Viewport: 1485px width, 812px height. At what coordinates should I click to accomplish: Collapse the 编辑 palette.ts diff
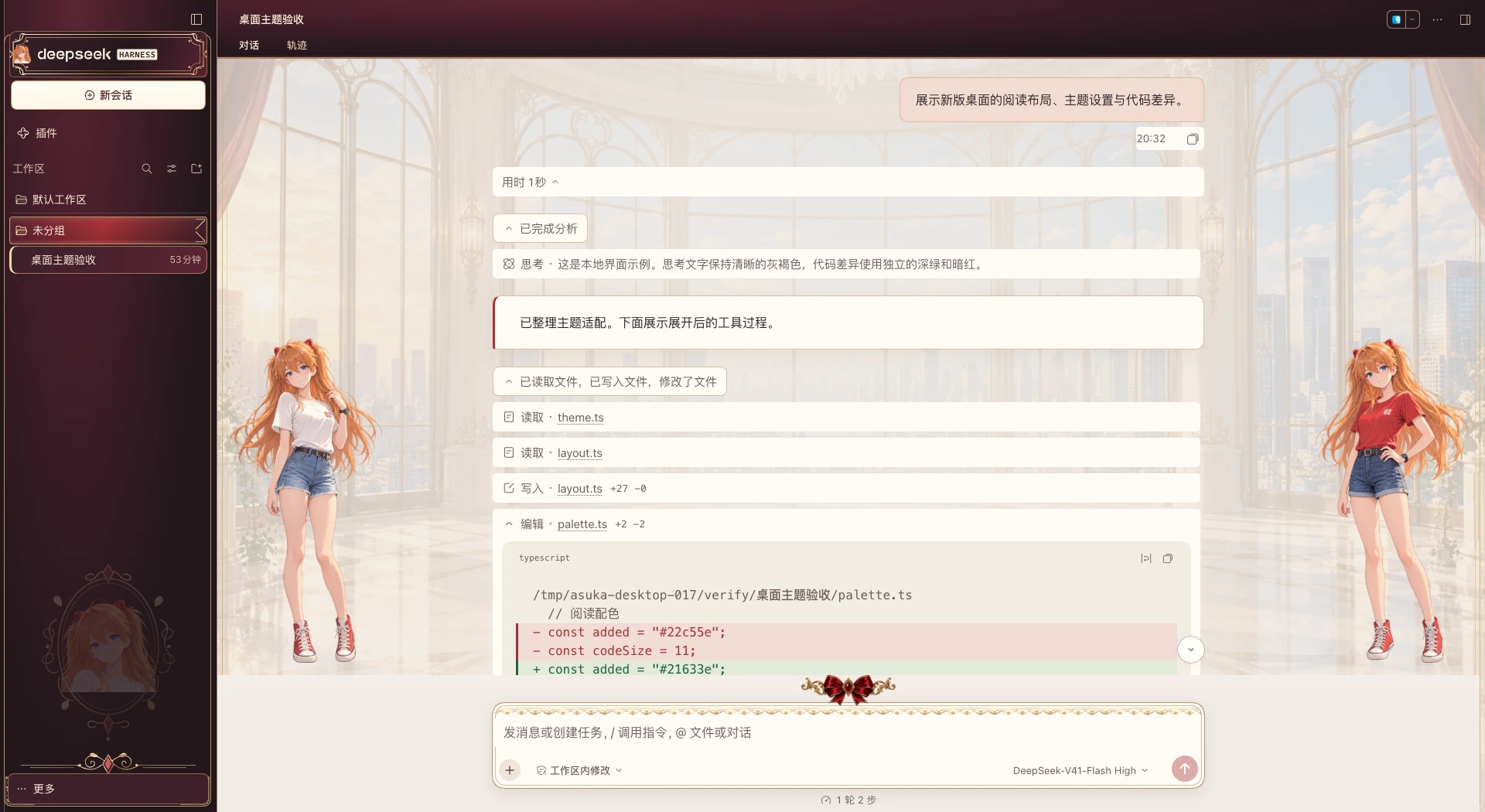coord(509,524)
